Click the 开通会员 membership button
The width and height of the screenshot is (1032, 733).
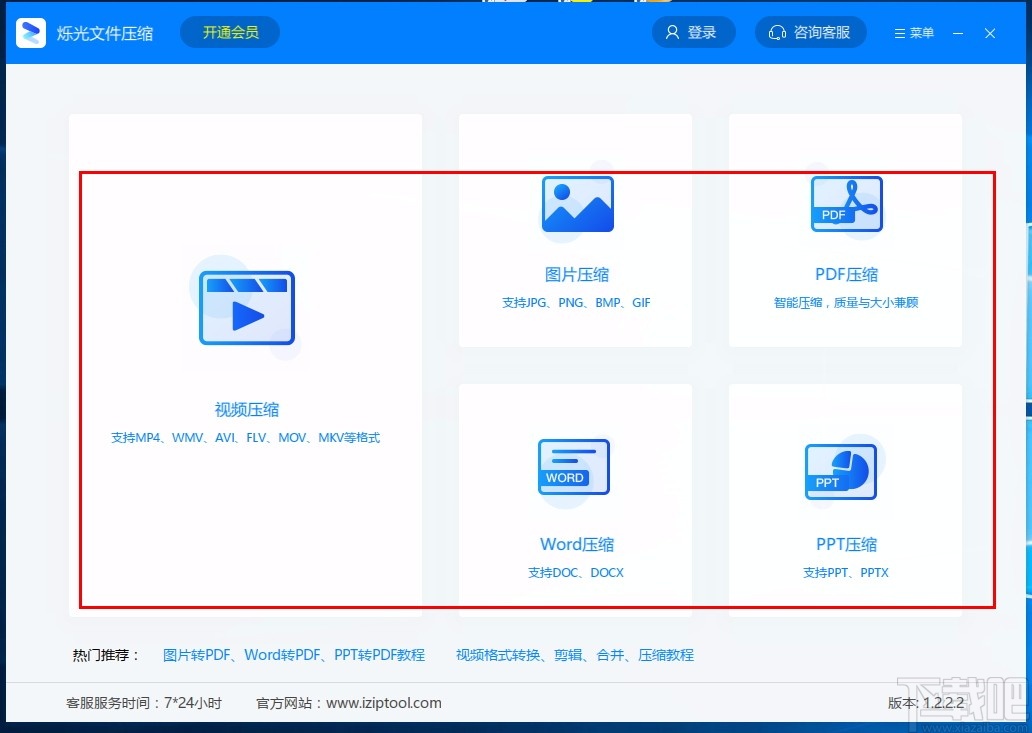click(x=229, y=32)
